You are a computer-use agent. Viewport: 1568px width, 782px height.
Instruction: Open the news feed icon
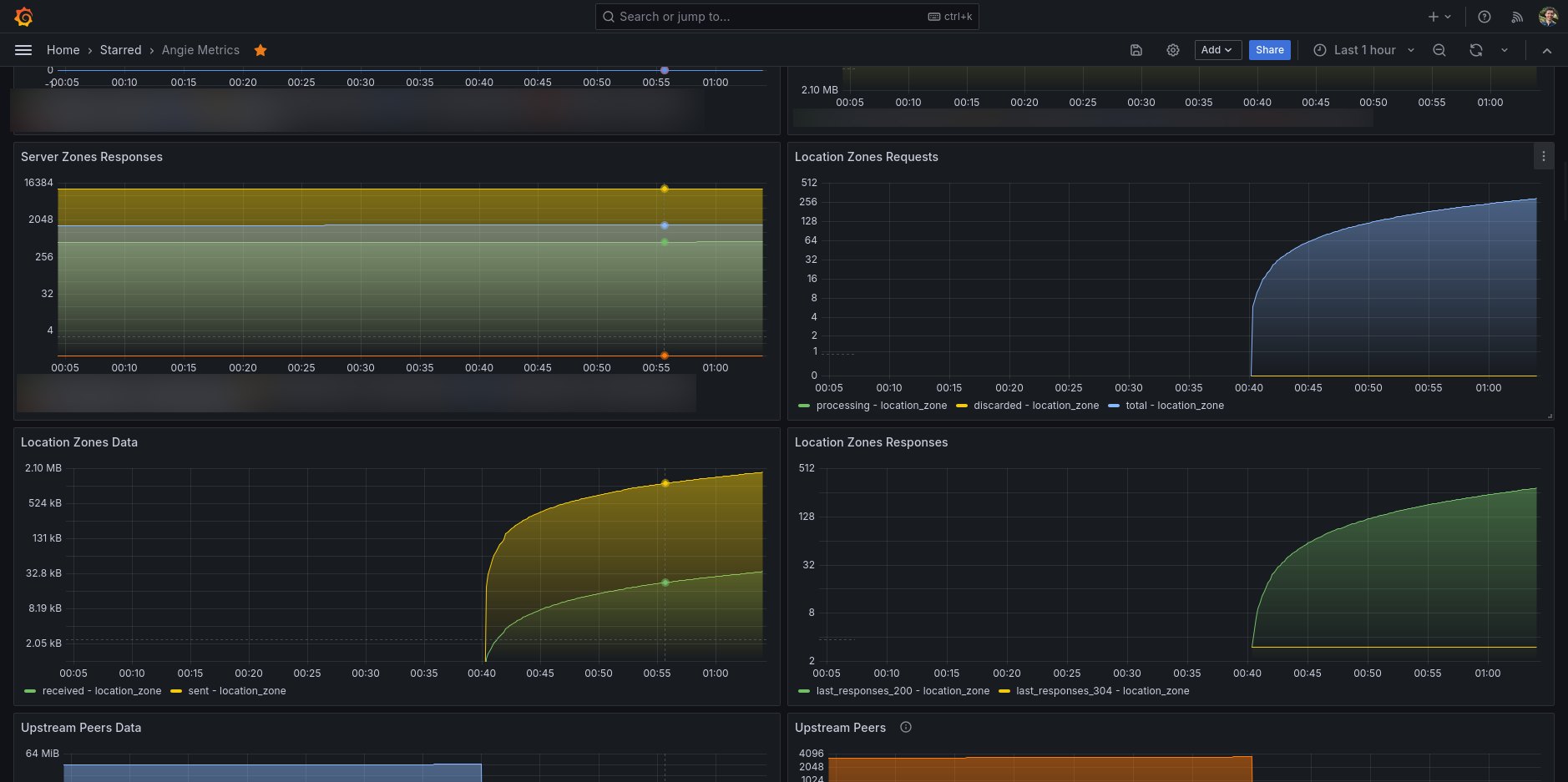1517,17
